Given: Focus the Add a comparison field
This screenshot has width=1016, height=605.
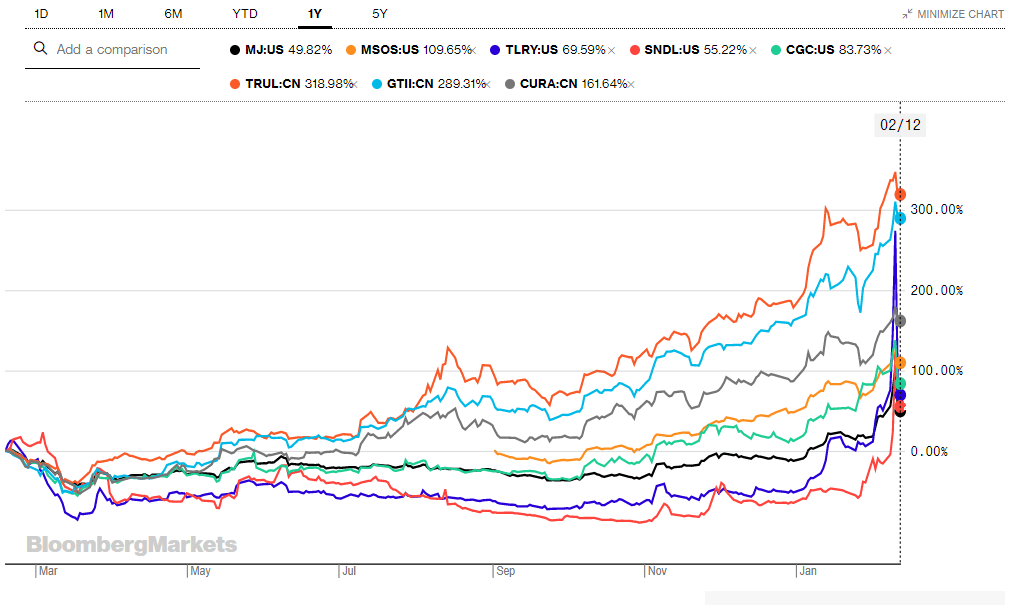Looking at the screenshot, I should [112, 49].
